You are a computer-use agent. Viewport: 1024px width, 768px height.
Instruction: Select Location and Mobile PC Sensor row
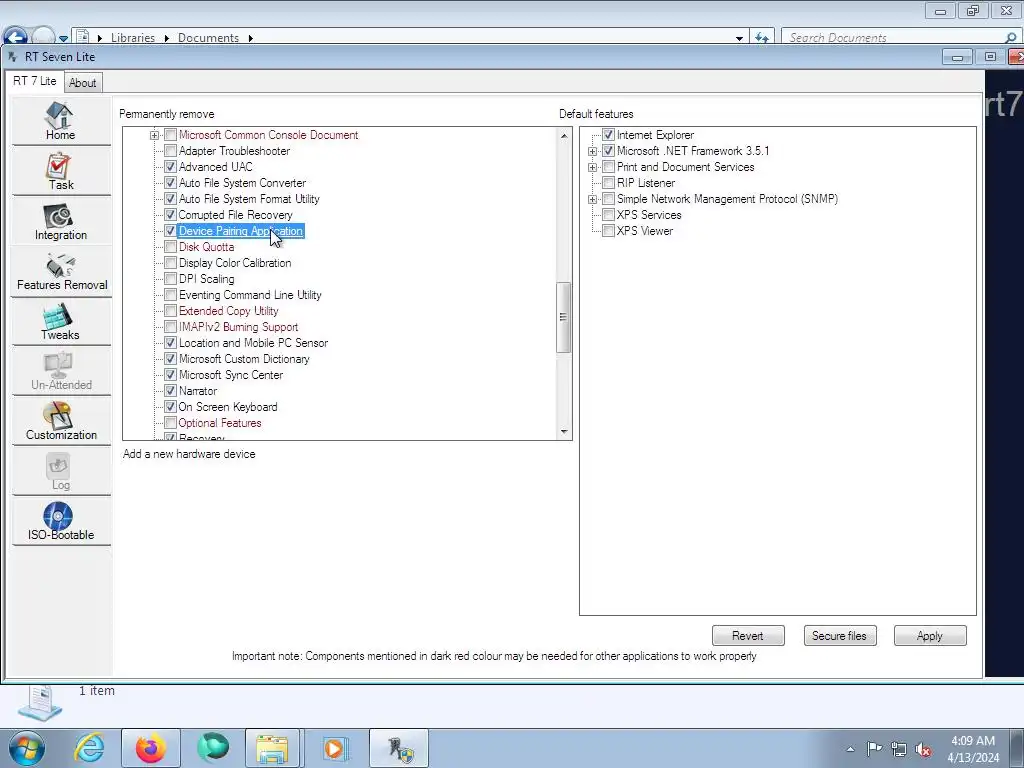point(253,343)
